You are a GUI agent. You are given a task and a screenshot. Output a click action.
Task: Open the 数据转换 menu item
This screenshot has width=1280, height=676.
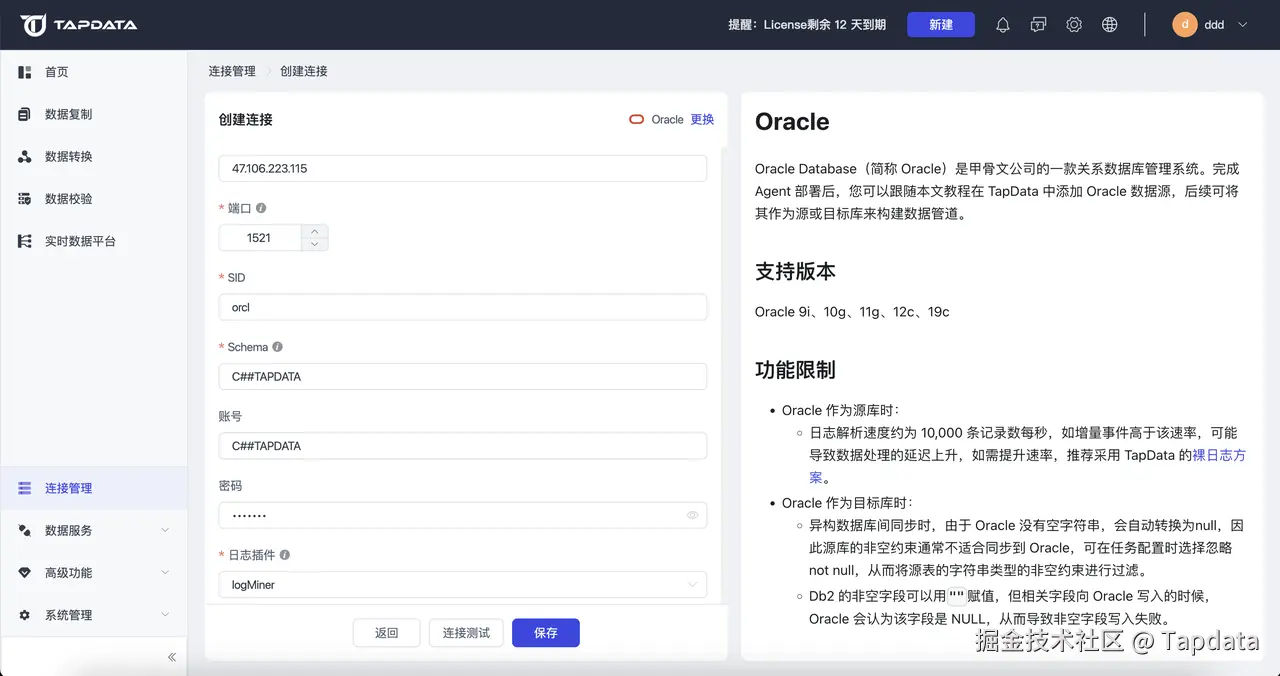94,157
